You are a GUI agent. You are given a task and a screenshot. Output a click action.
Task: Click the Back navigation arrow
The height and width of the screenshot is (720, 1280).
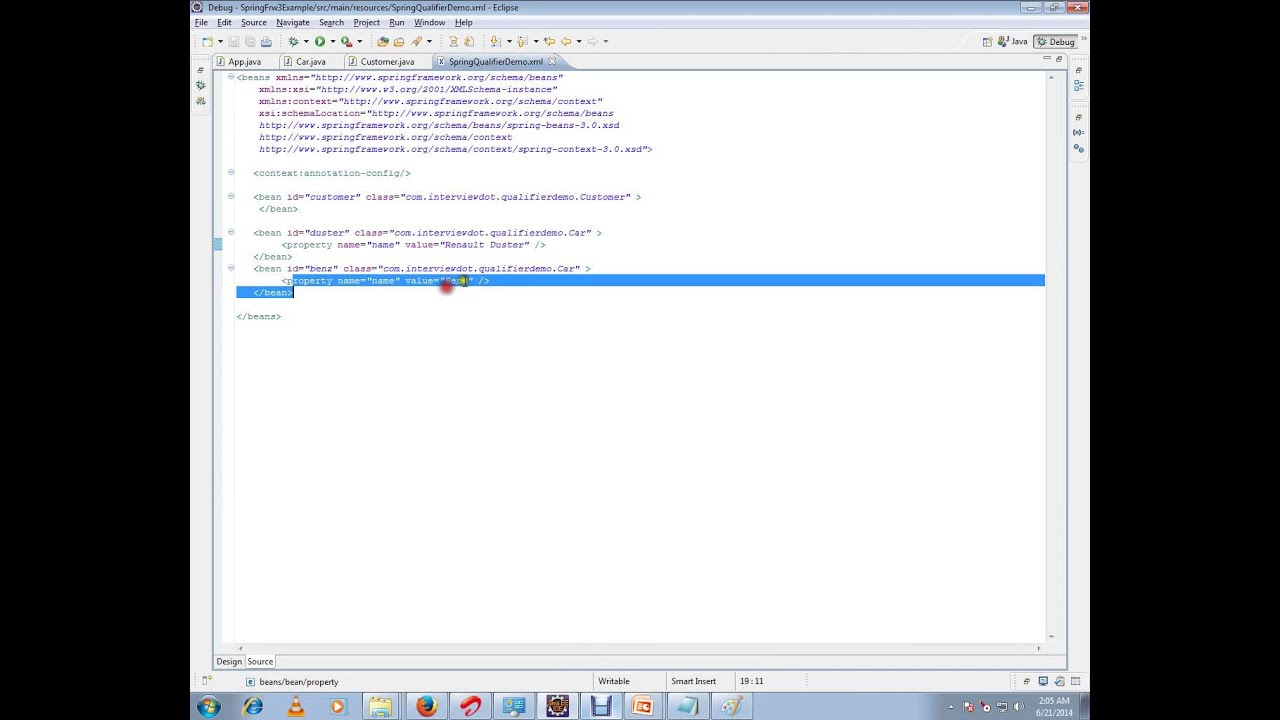[566, 42]
